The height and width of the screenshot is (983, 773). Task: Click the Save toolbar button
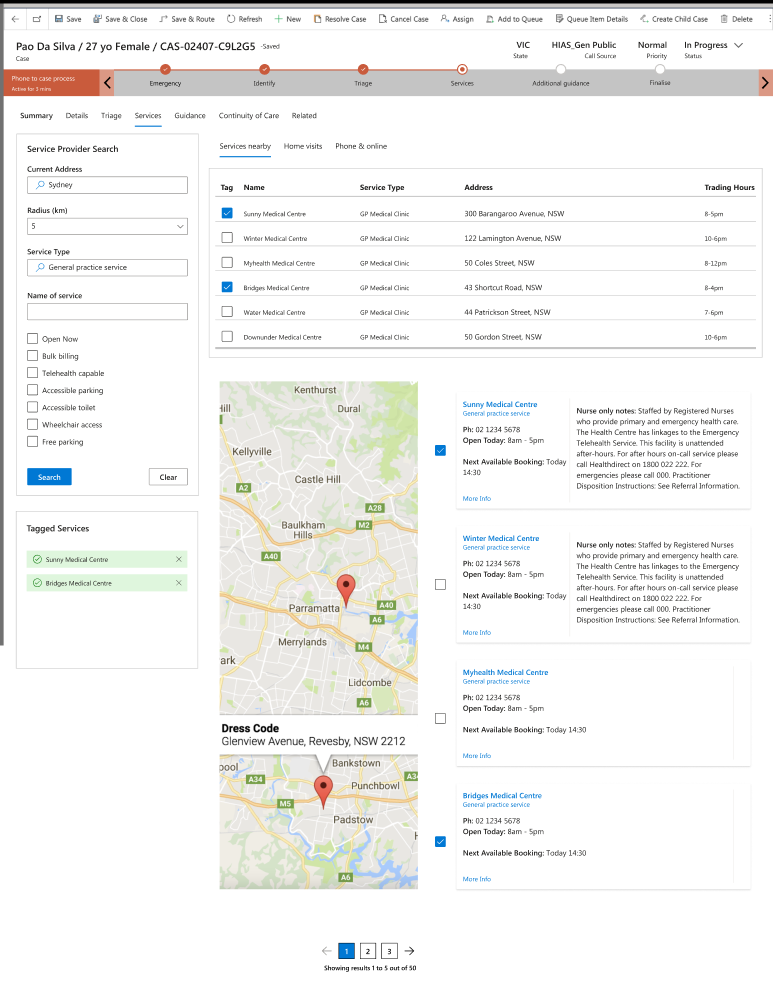click(x=68, y=19)
